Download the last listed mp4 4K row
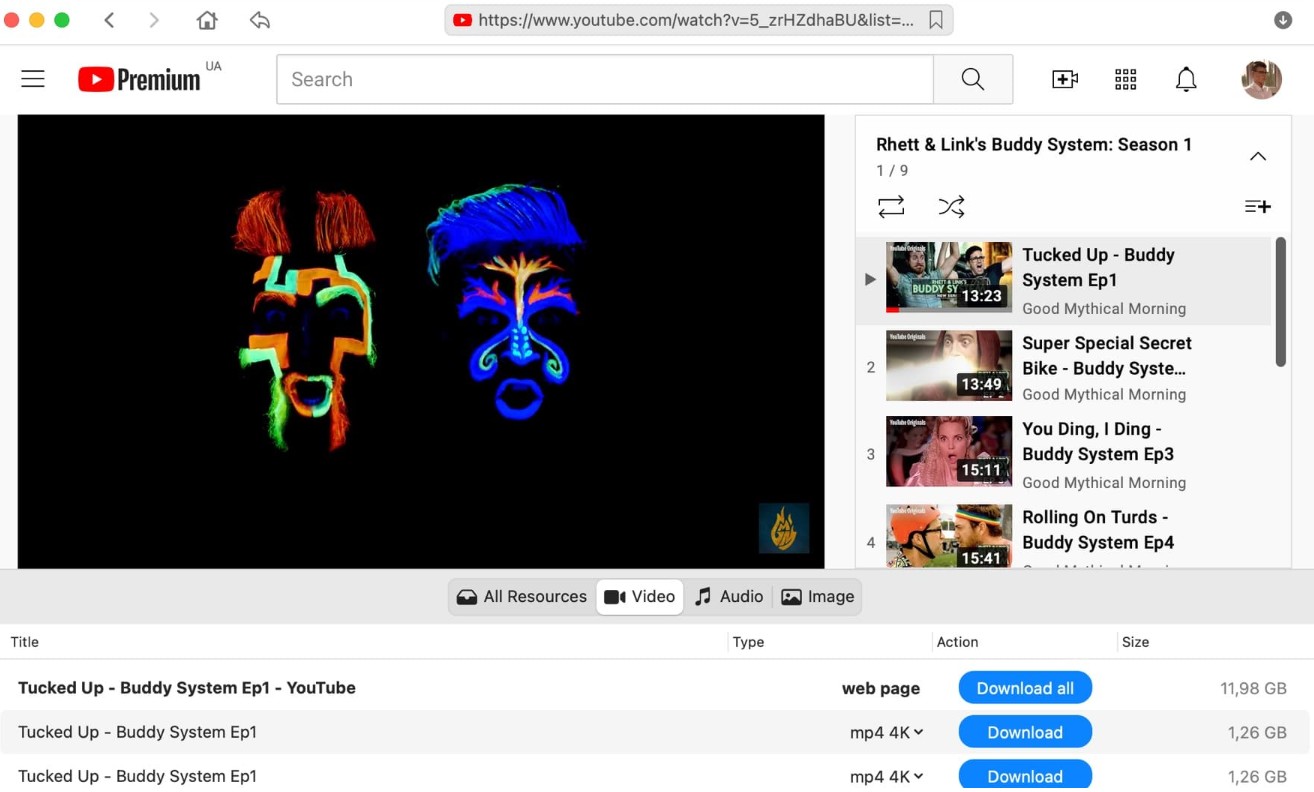The image size is (1314, 792). click(1025, 775)
